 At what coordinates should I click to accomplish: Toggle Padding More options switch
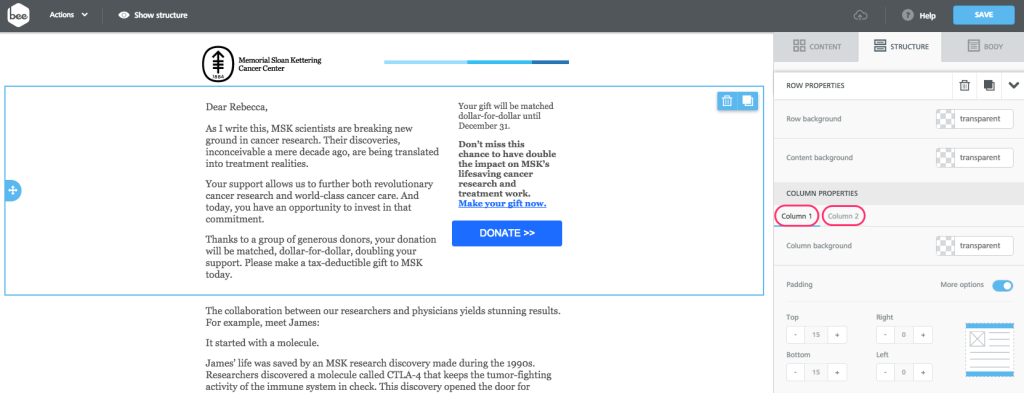[x=1002, y=285]
